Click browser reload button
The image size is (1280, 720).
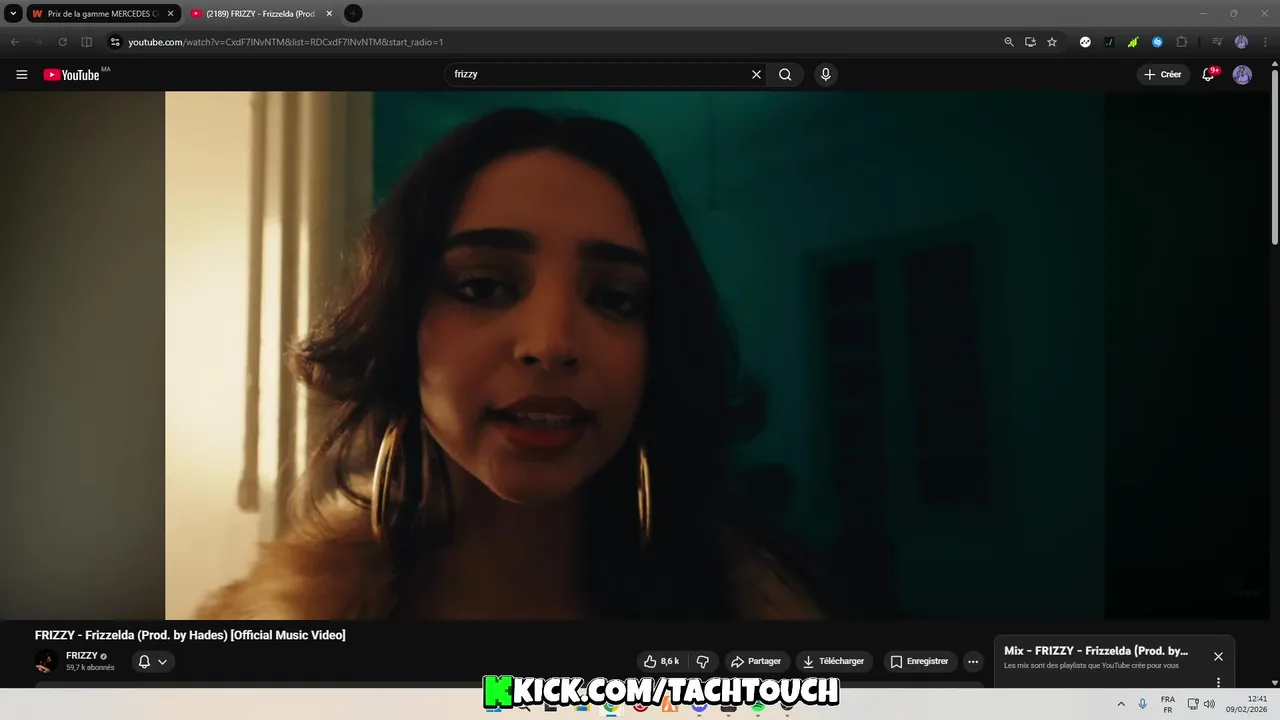point(62,42)
